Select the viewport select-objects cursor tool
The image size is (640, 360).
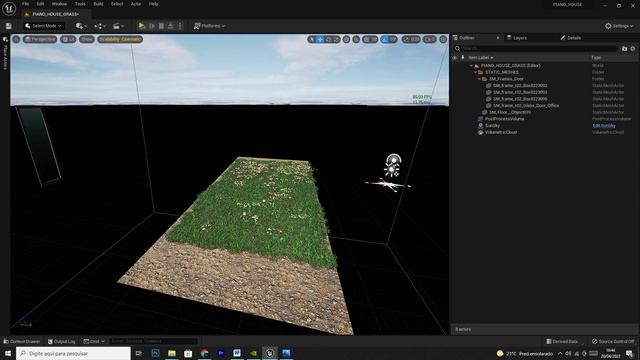[x=312, y=40]
